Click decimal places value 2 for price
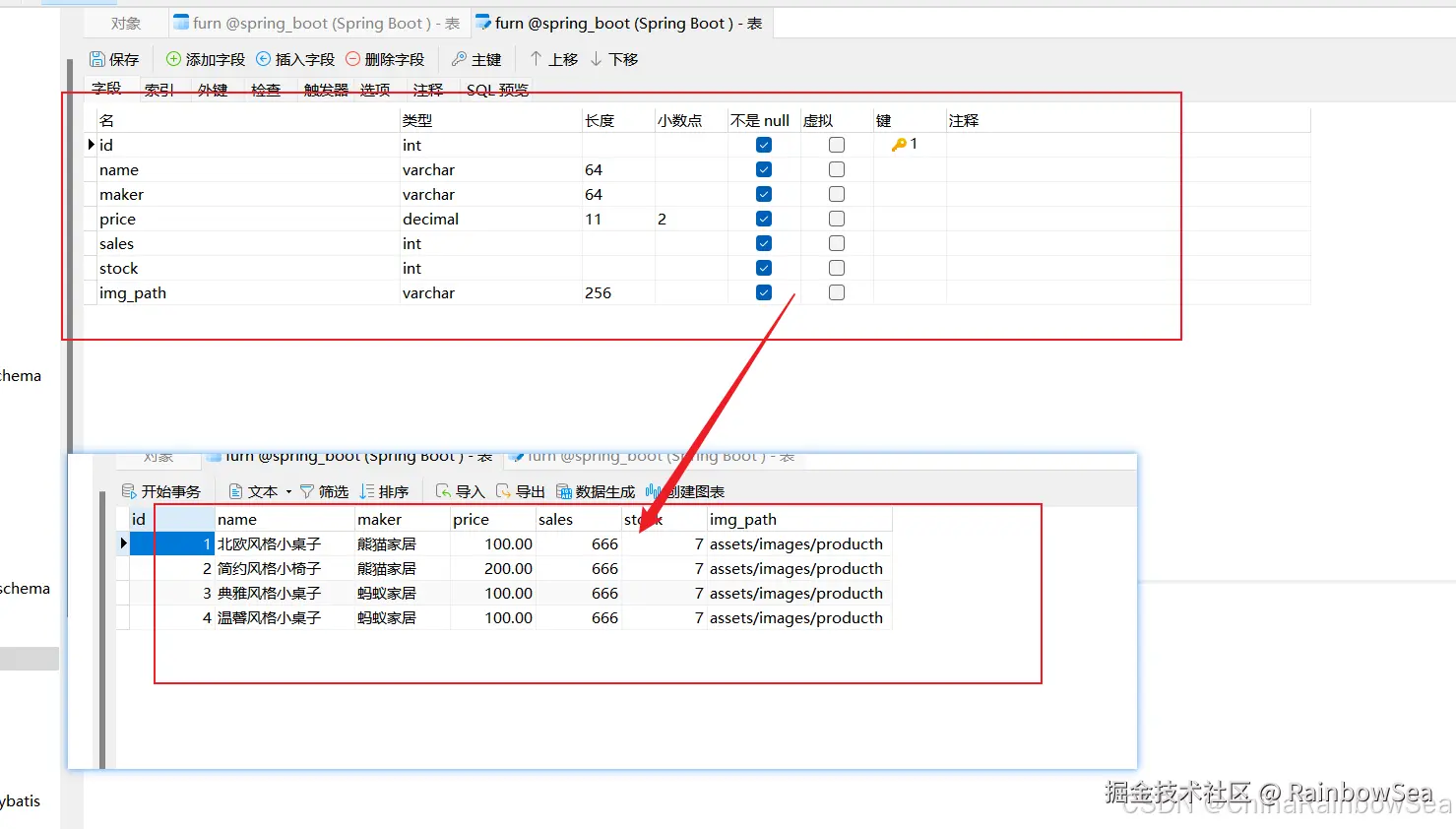Screen dimensions: 1456x829 coord(691,219)
